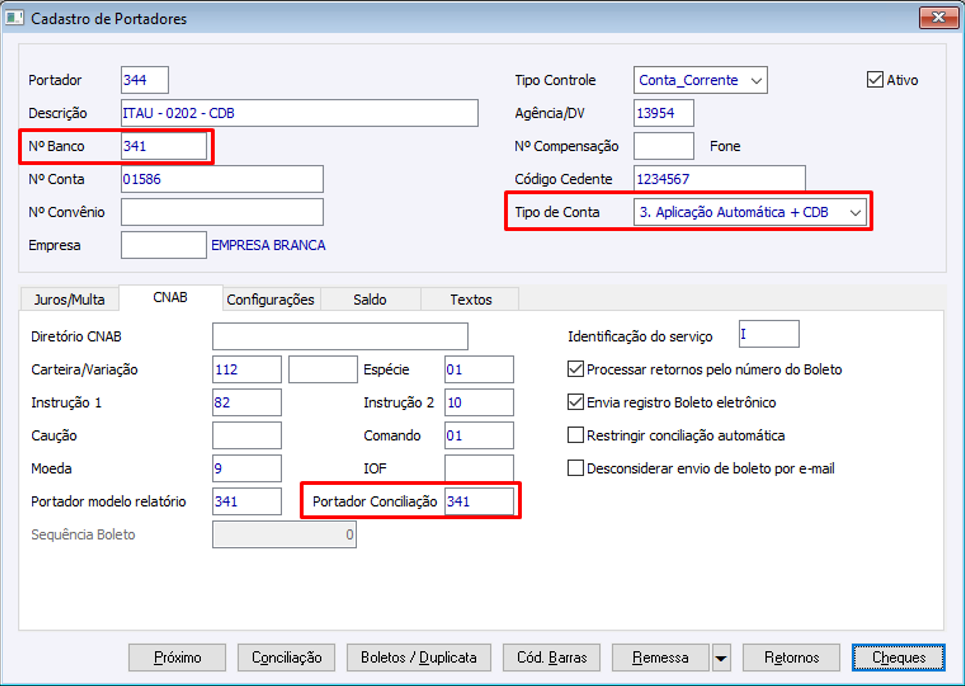Switch to the Juros/Multa tab

[x=69, y=299]
